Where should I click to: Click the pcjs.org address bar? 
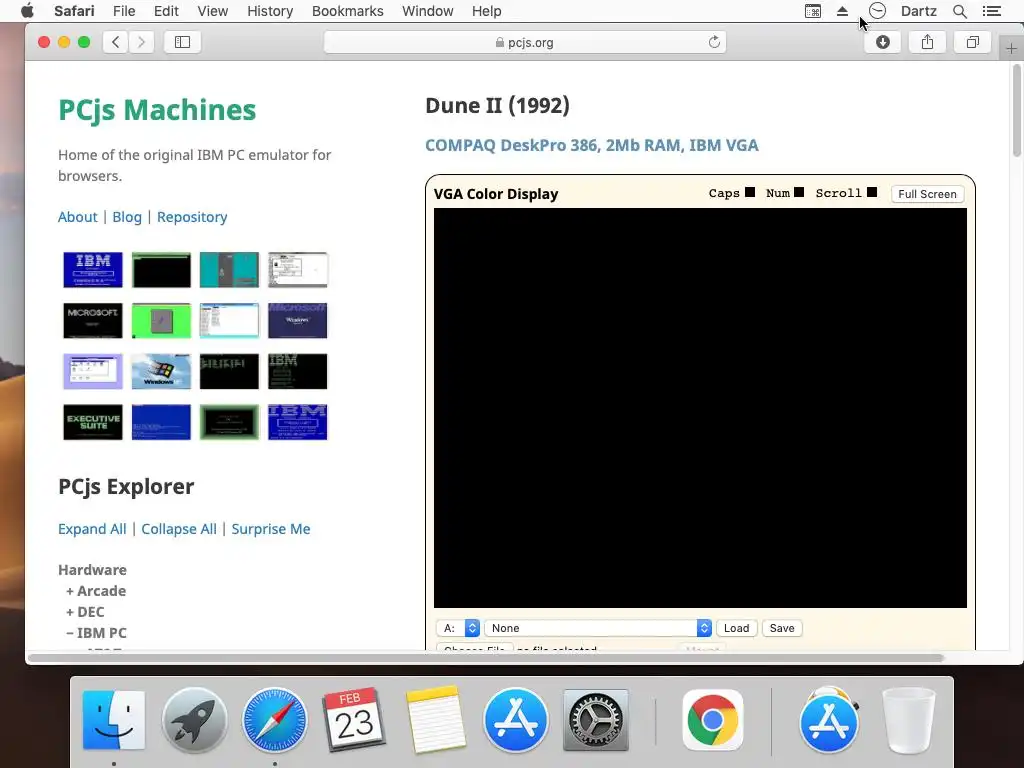click(525, 42)
